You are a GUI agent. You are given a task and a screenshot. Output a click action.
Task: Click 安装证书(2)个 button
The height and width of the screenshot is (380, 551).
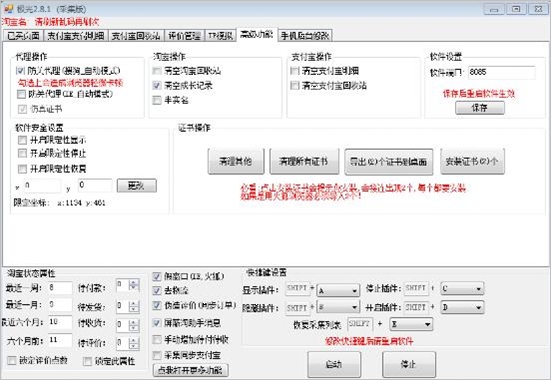pyautogui.click(x=472, y=161)
